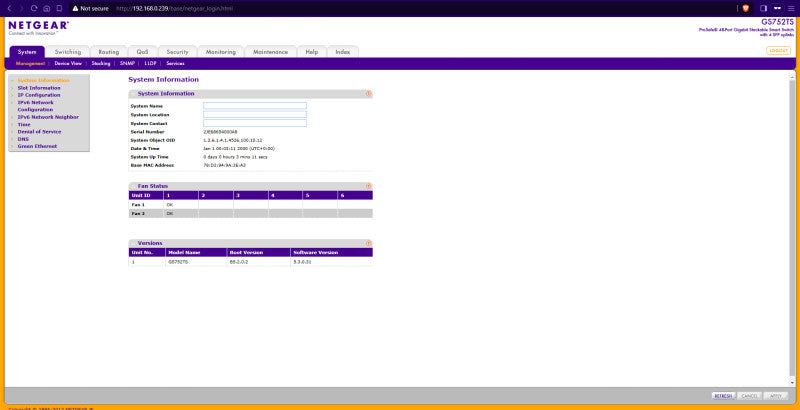Open the browser home page icon

(x=46, y=8)
